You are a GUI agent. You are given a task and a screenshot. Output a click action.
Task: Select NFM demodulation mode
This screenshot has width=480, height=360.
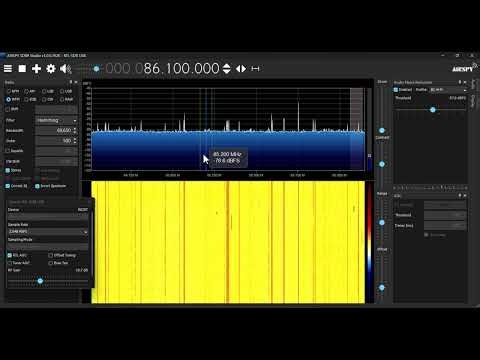(9, 91)
